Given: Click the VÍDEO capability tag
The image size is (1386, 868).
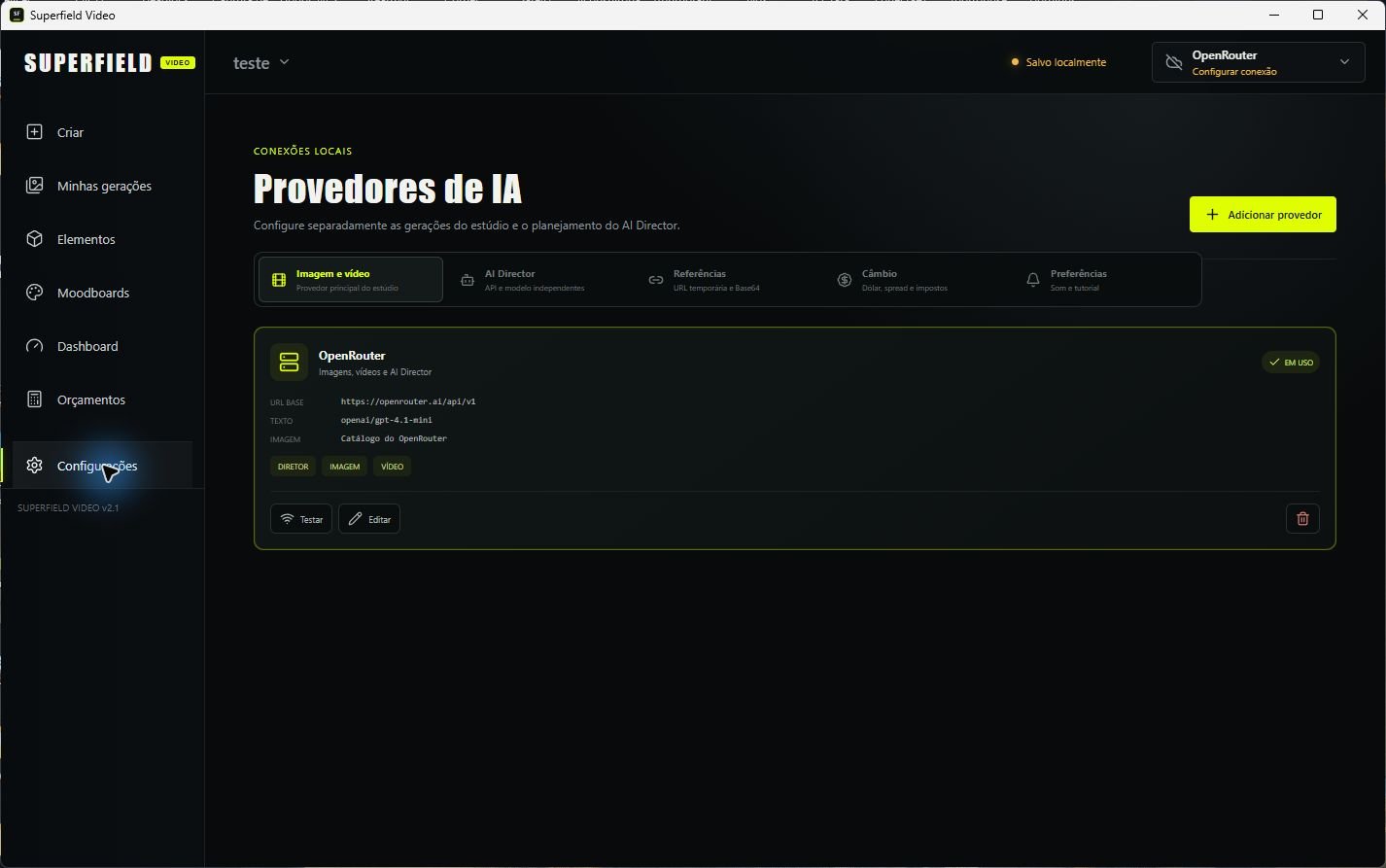Looking at the screenshot, I should coord(392,467).
